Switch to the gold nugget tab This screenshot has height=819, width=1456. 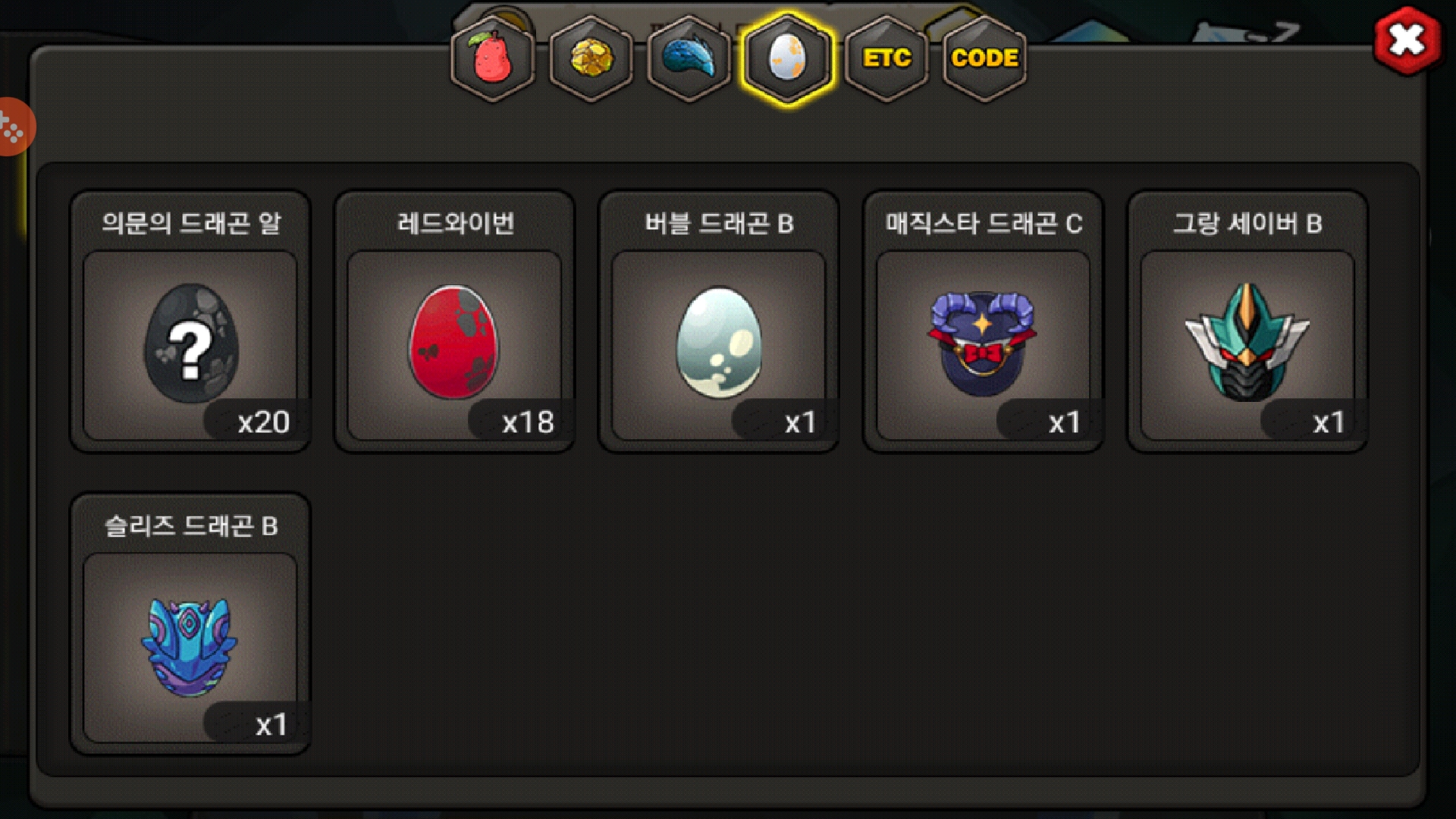[591, 58]
